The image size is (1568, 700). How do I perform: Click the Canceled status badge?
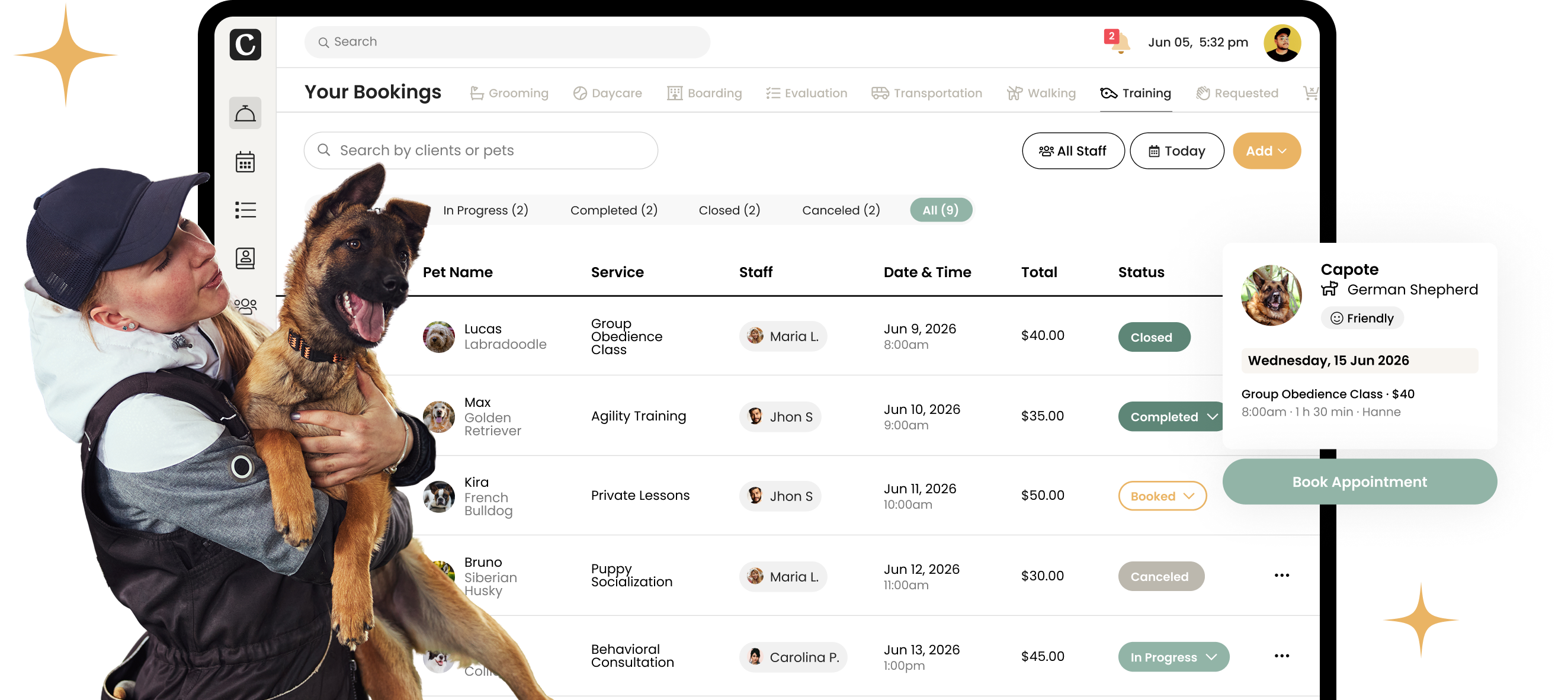coord(1160,576)
